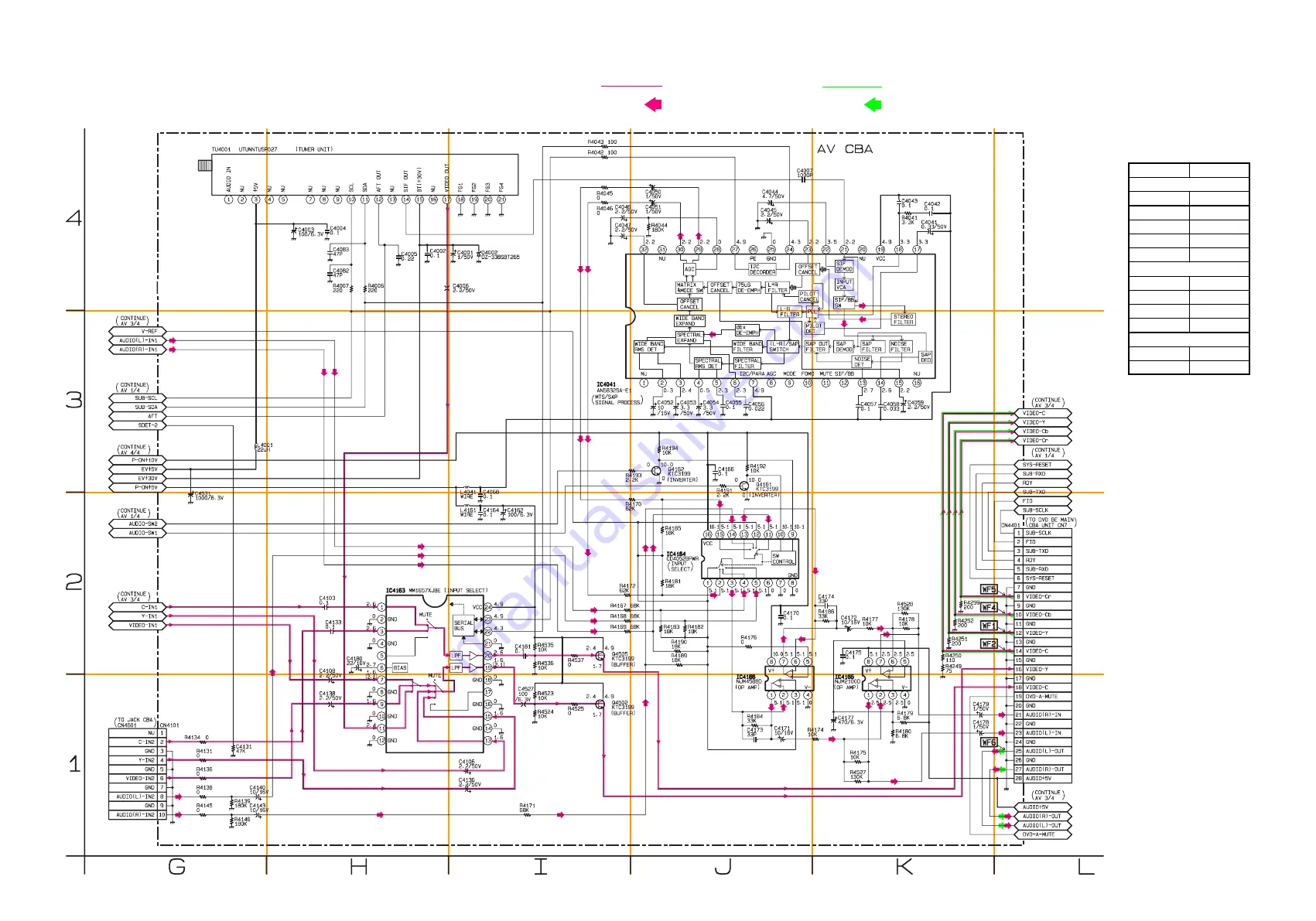Click the AUDIO-SW2 connector tag
Screen dimensions: 1316x921
point(138,524)
